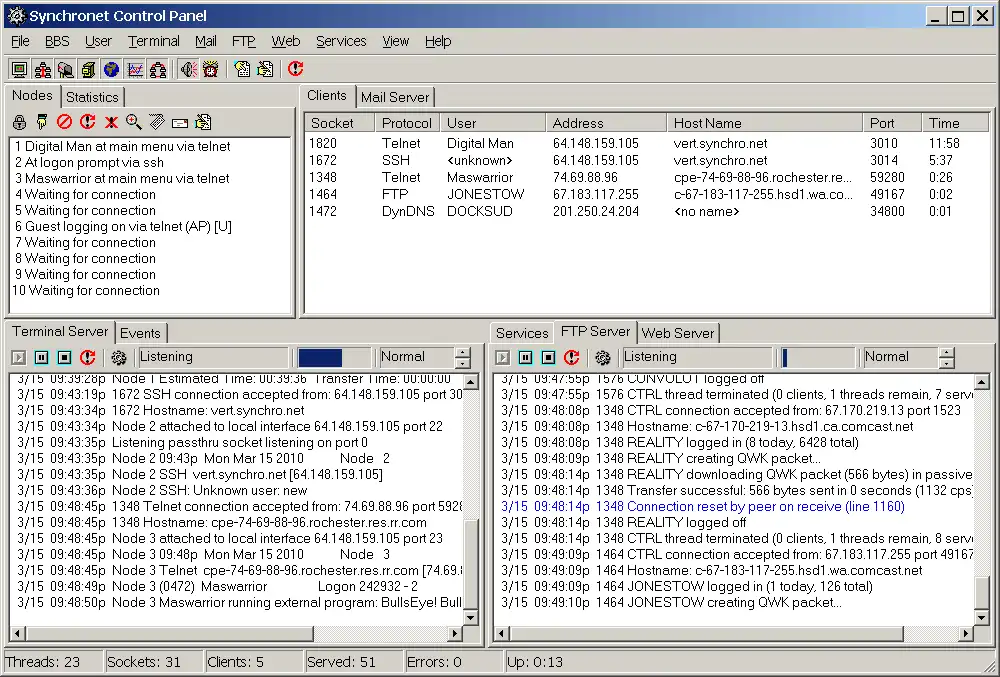Click the red X clear-errors icon in Nodes
This screenshot has height=677, width=1000.
pyautogui.click(x=111, y=122)
